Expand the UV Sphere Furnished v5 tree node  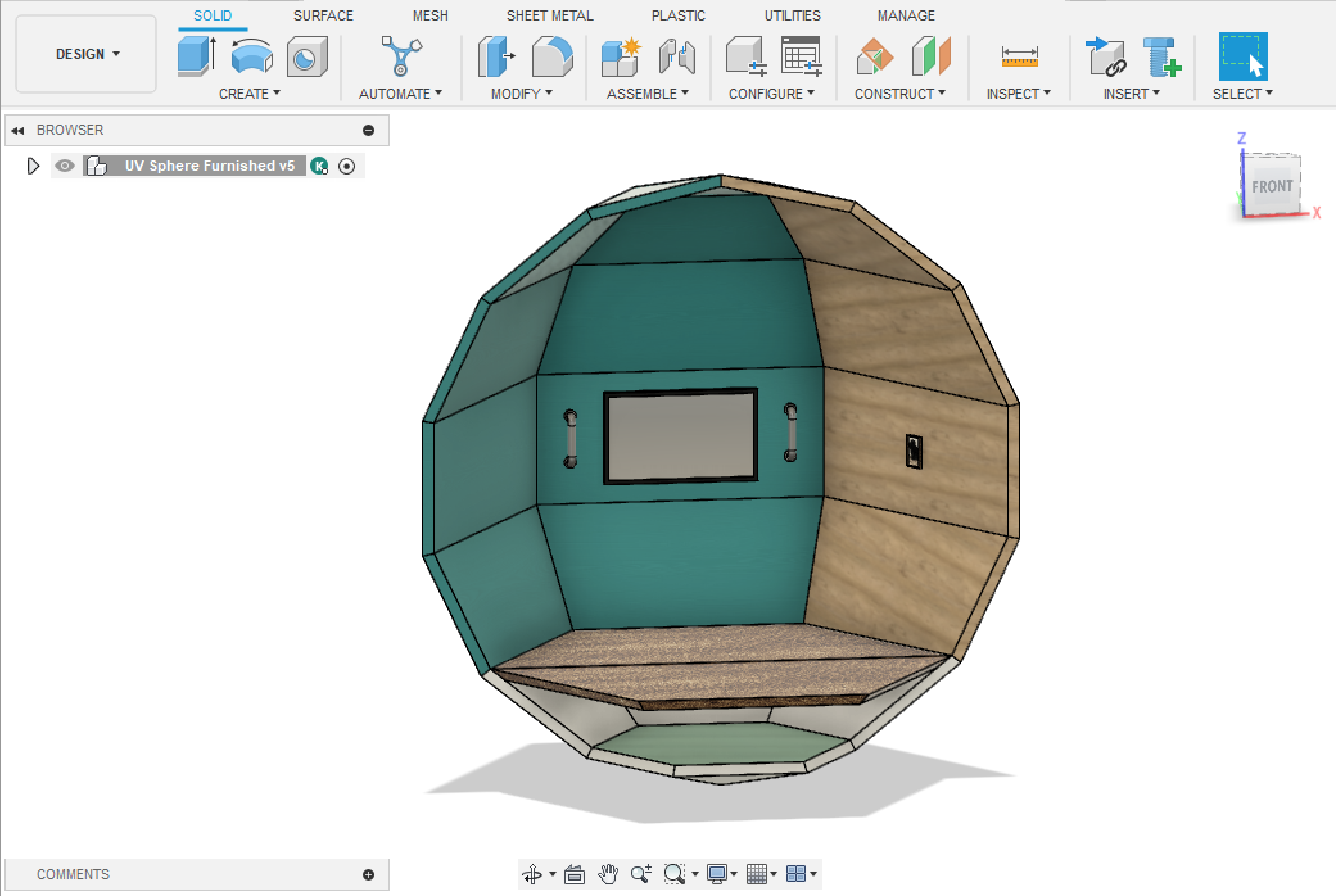point(33,166)
